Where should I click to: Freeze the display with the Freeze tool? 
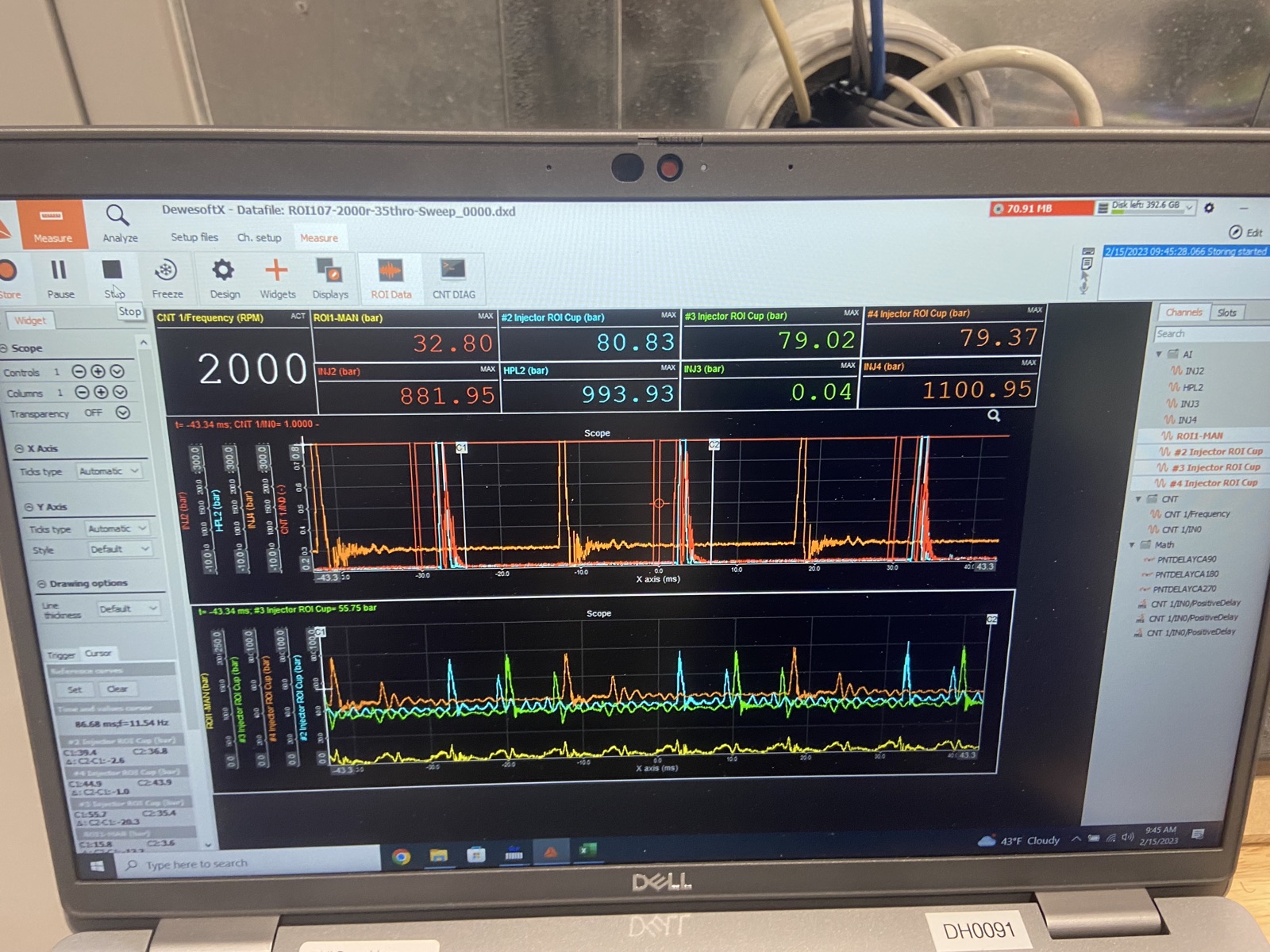point(167,278)
